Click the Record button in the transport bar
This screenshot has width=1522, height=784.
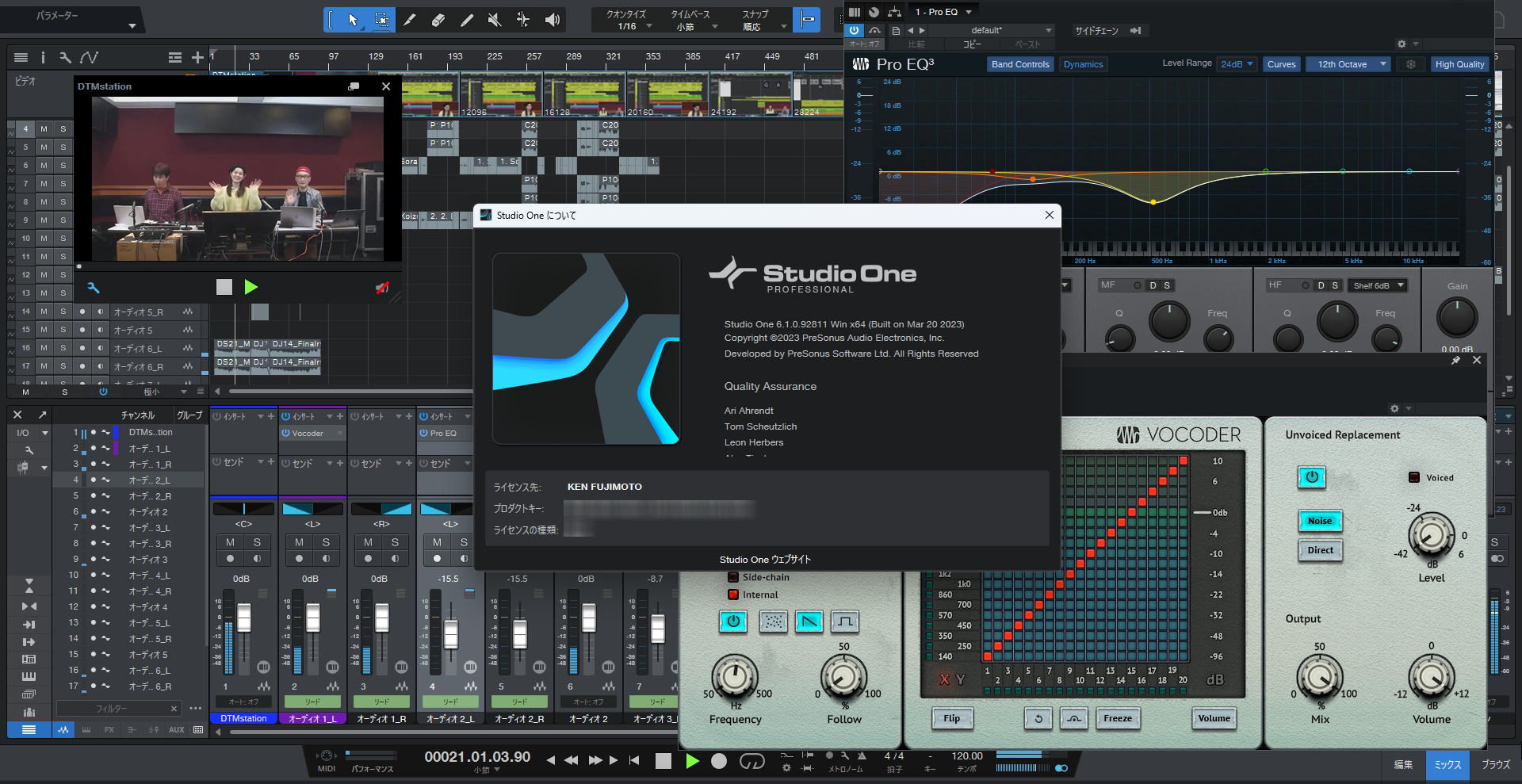719,761
